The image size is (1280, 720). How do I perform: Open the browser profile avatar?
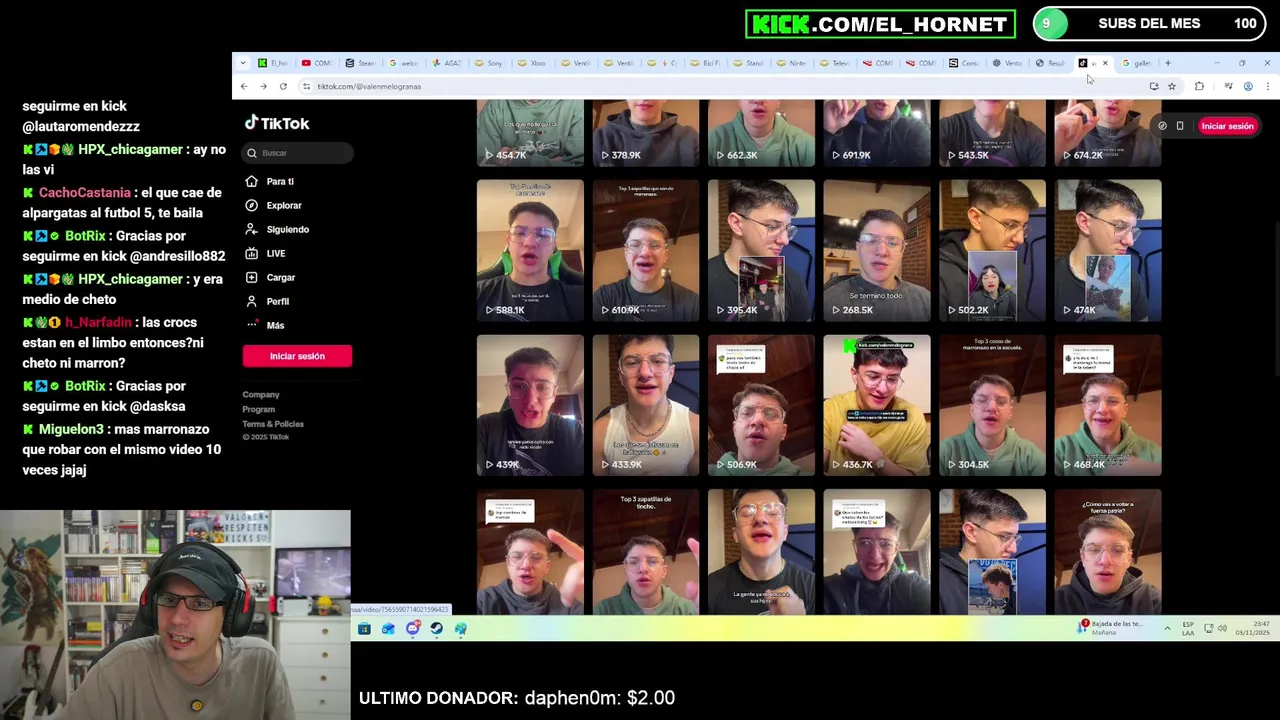pyautogui.click(x=1248, y=86)
